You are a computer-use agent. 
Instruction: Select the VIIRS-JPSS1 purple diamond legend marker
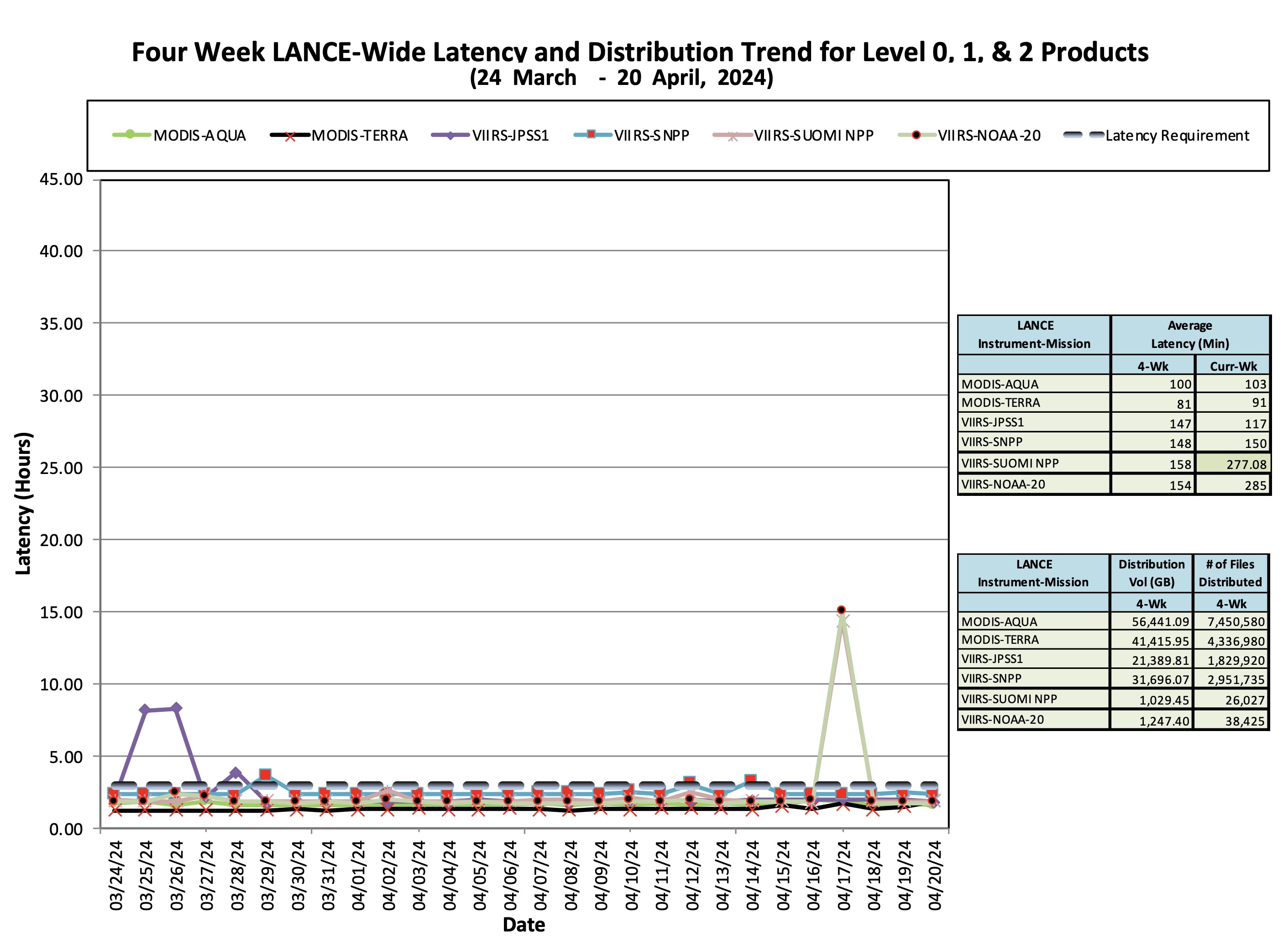tap(450, 136)
